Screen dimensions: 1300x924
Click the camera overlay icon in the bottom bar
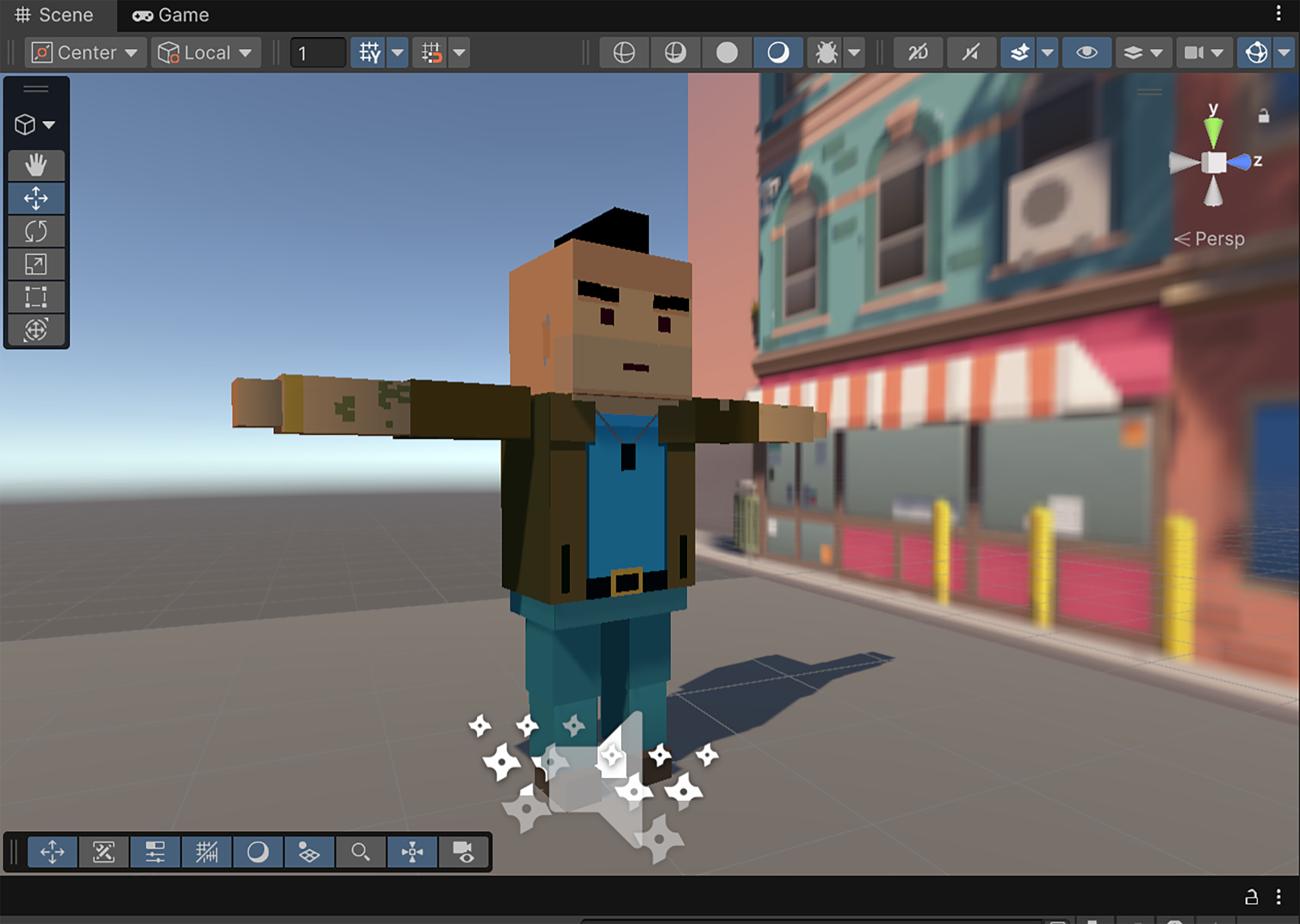tap(463, 852)
